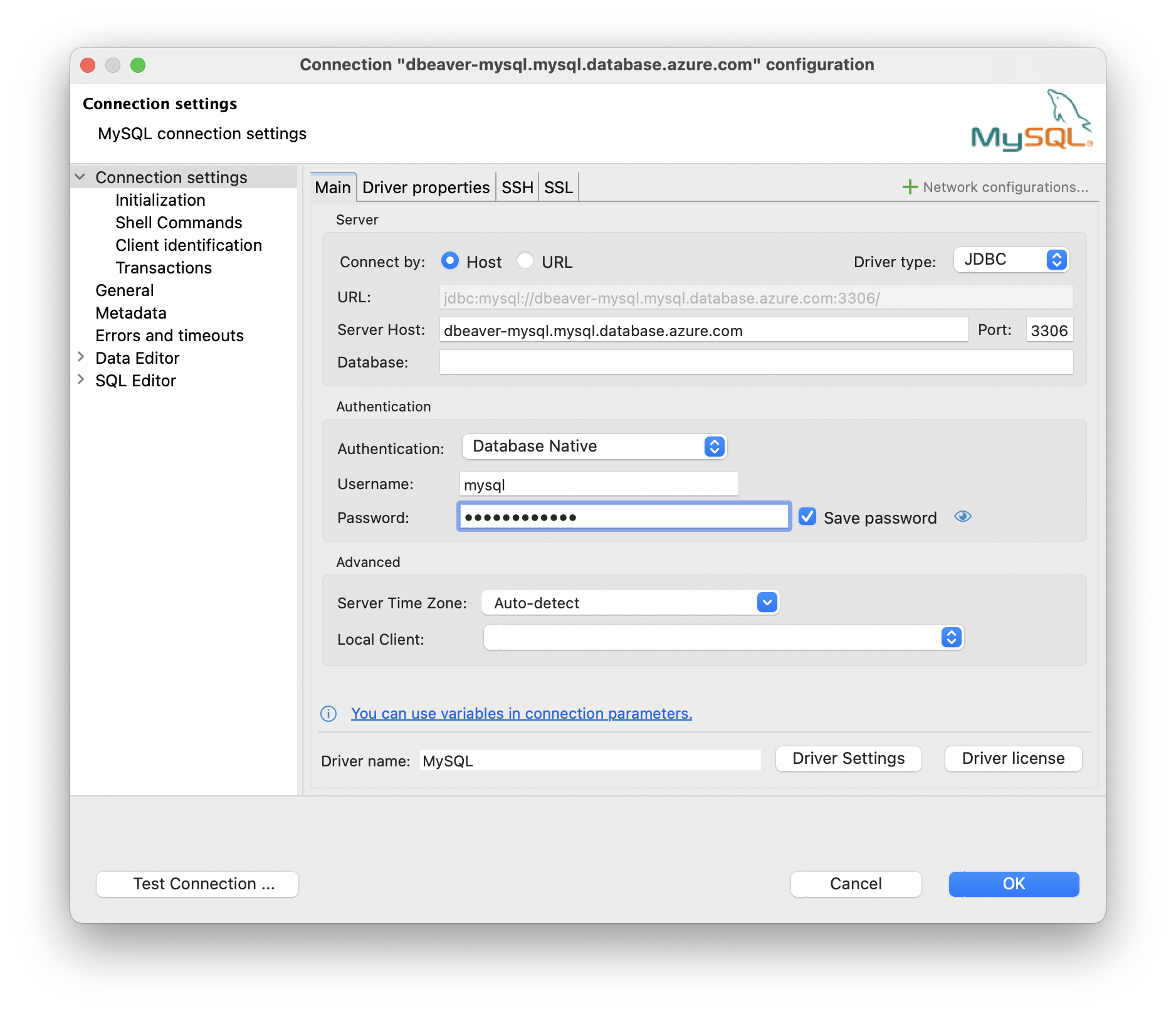Switch to the SSH tab

pyautogui.click(x=517, y=186)
